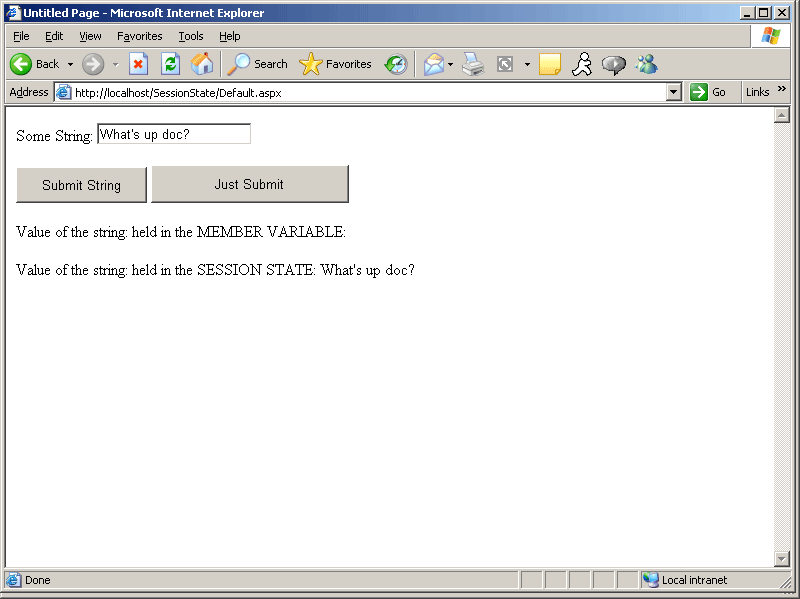Image resolution: width=800 pixels, height=599 pixels.
Task: Expand dropdown arrow beside size icon
Action: pyautogui.click(x=527, y=65)
